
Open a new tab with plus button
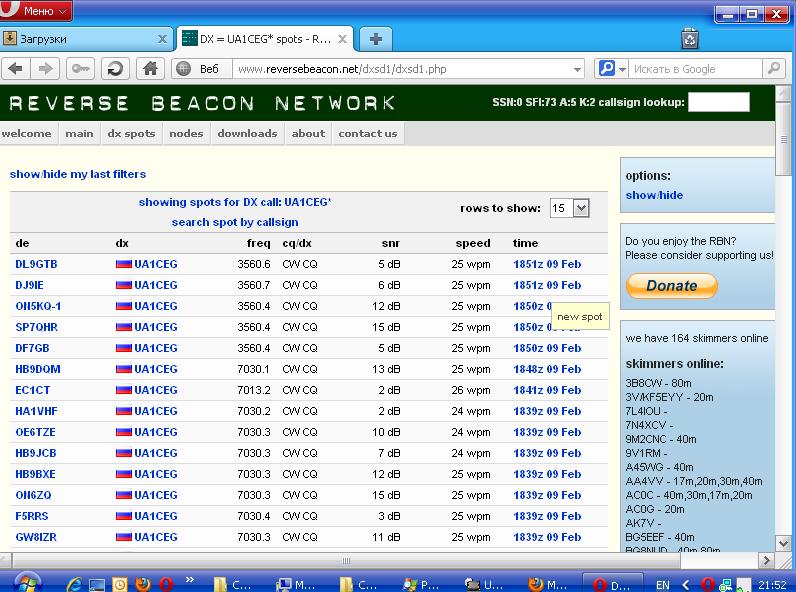coord(376,39)
